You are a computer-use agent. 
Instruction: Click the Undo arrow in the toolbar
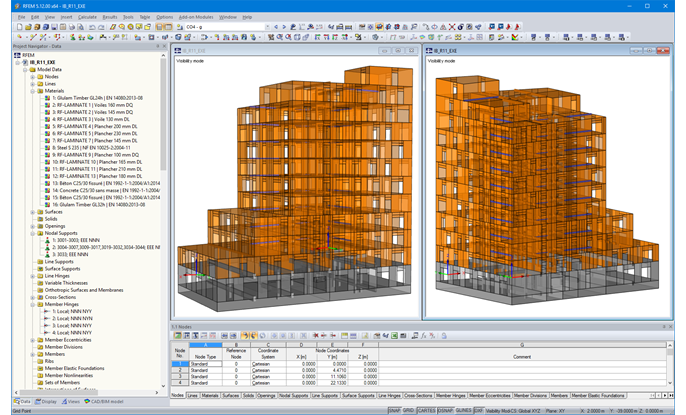tap(92, 27)
